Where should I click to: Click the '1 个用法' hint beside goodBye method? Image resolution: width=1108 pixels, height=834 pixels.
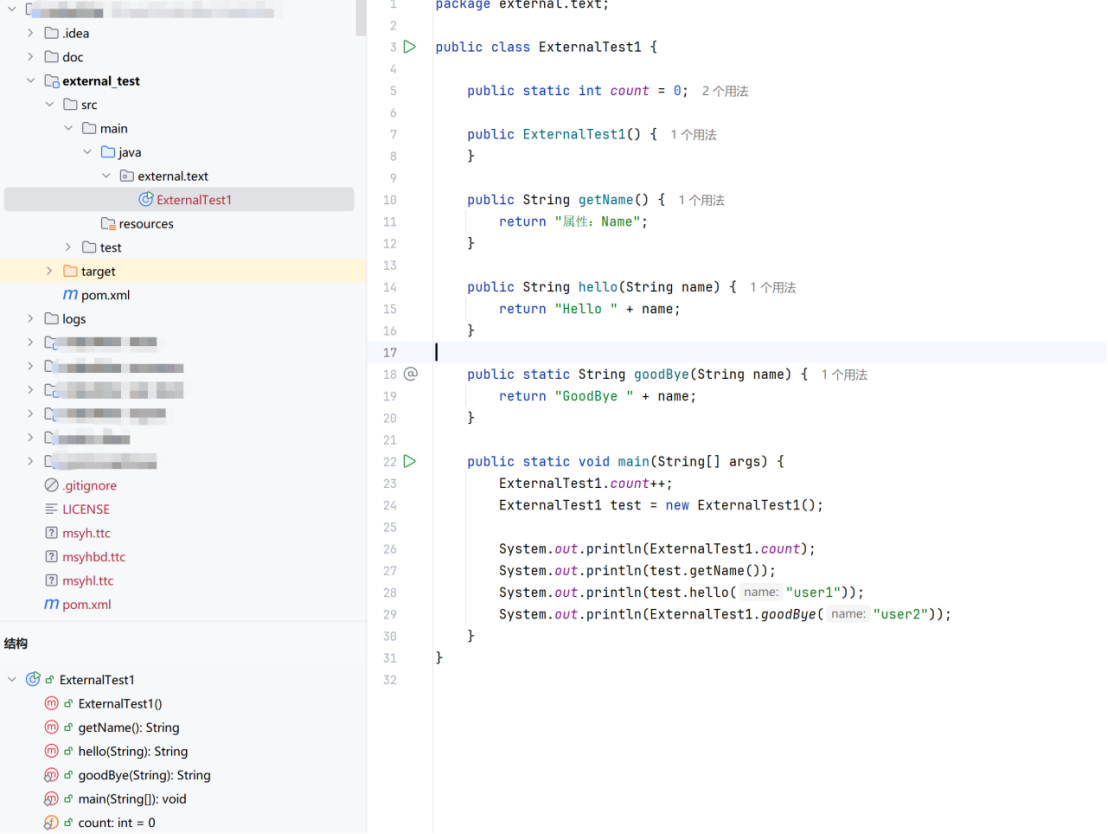(844, 375)
